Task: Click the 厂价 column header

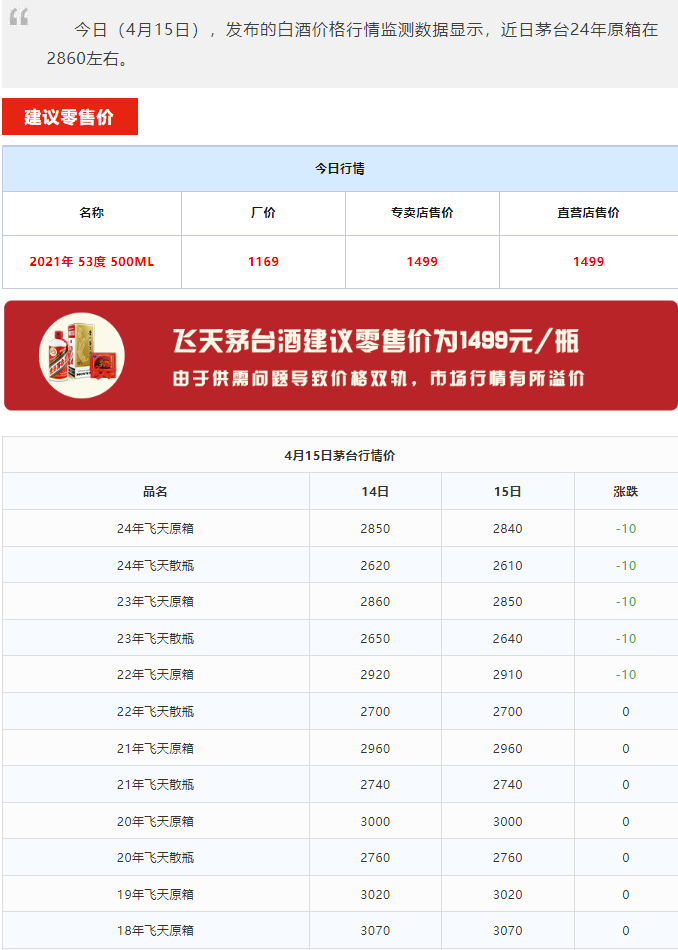Action: tap(263, 213)
